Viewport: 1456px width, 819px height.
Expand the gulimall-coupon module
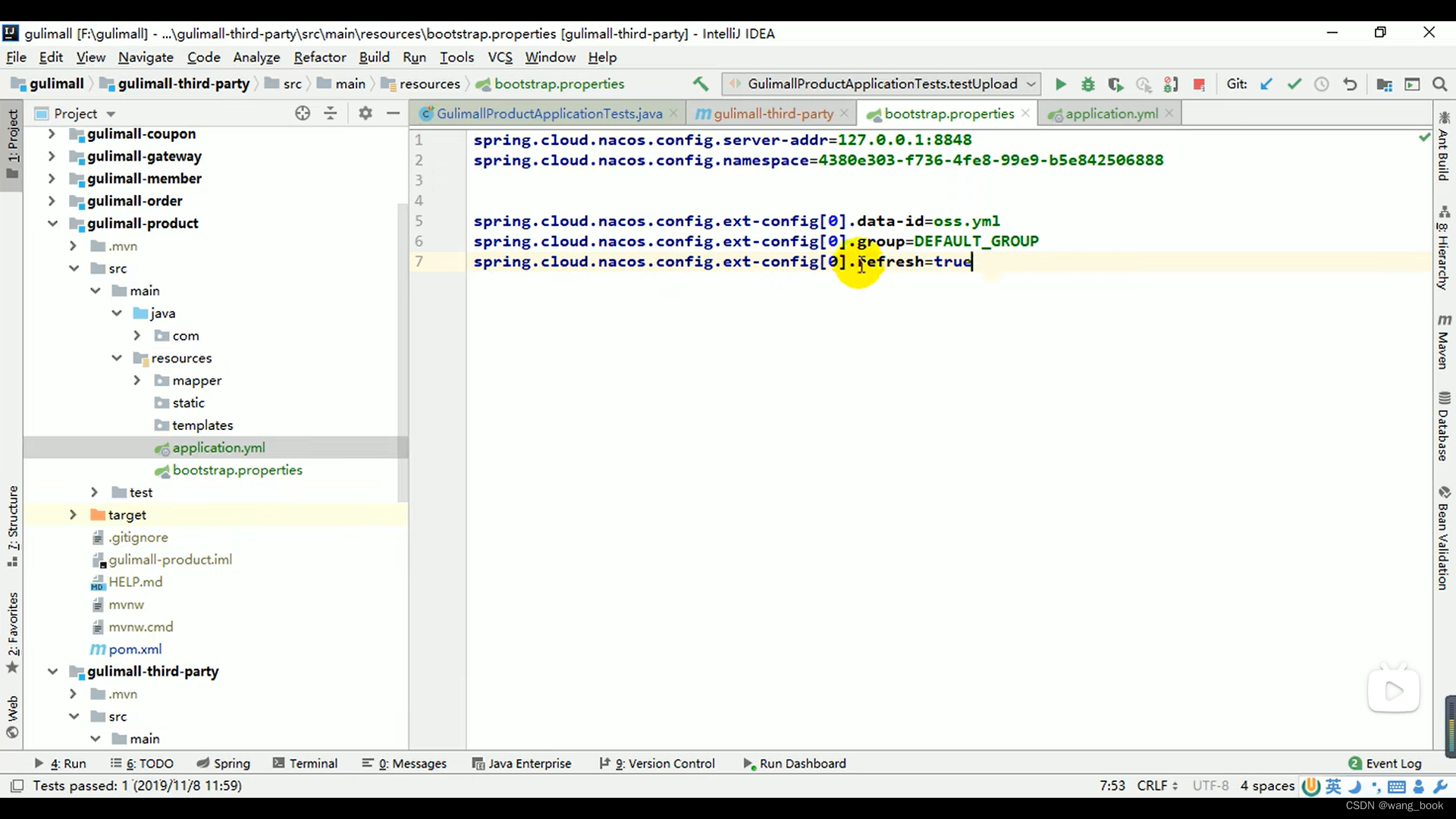pyautogui.click(x=51, y=134)
